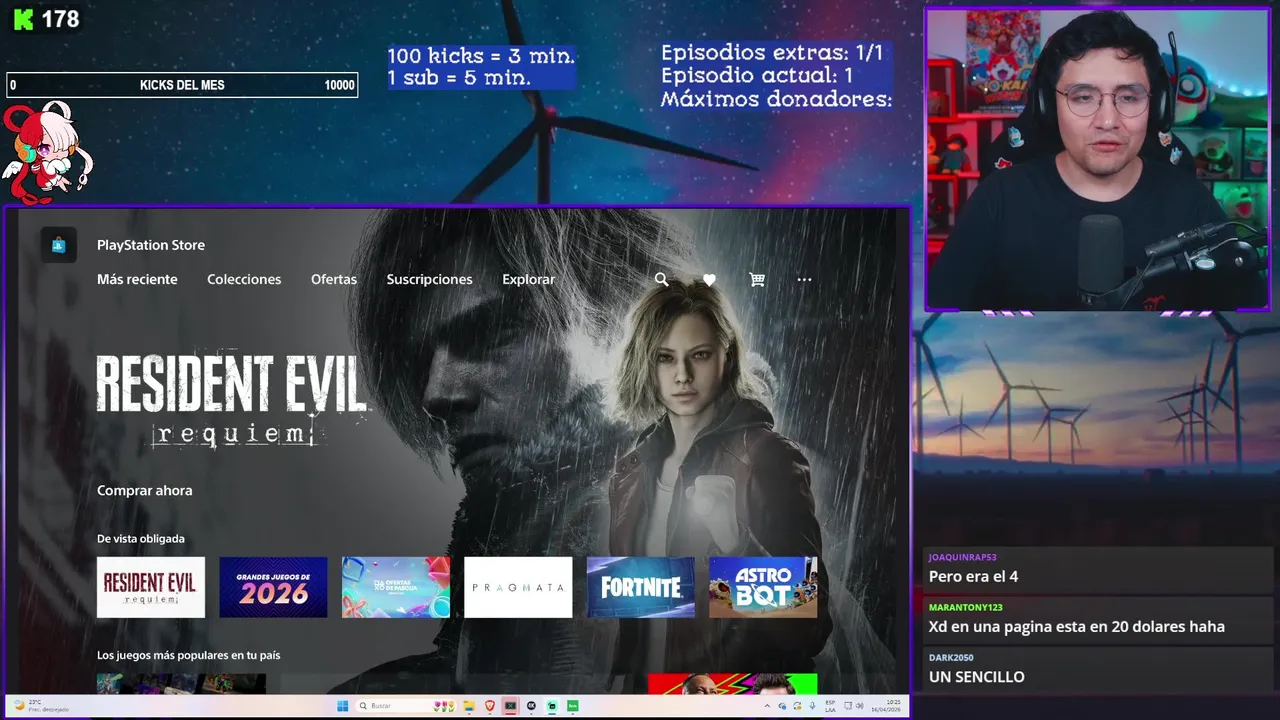
Task: Click Comprar ahora for Resident Evil Requiem
Action: click(x=144, y=491)
